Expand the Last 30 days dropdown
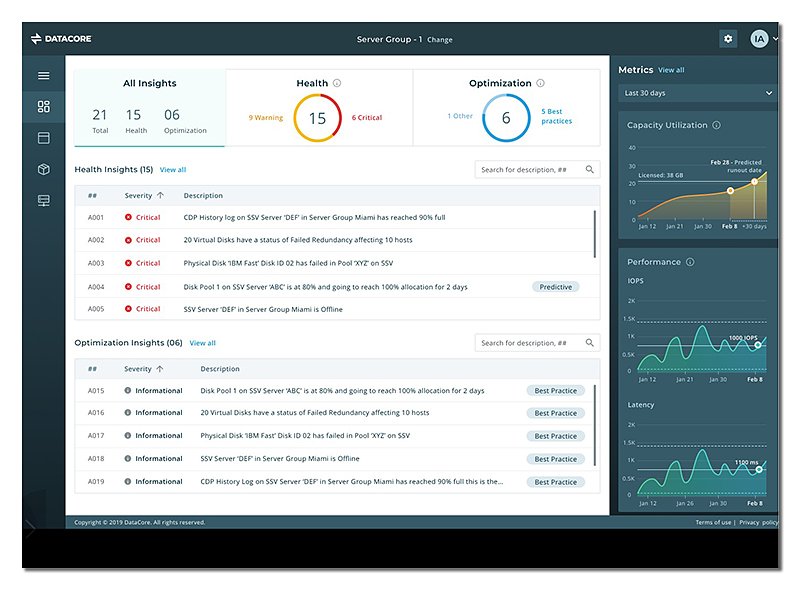This screenshot has width=800, height=595. point(697,93)
